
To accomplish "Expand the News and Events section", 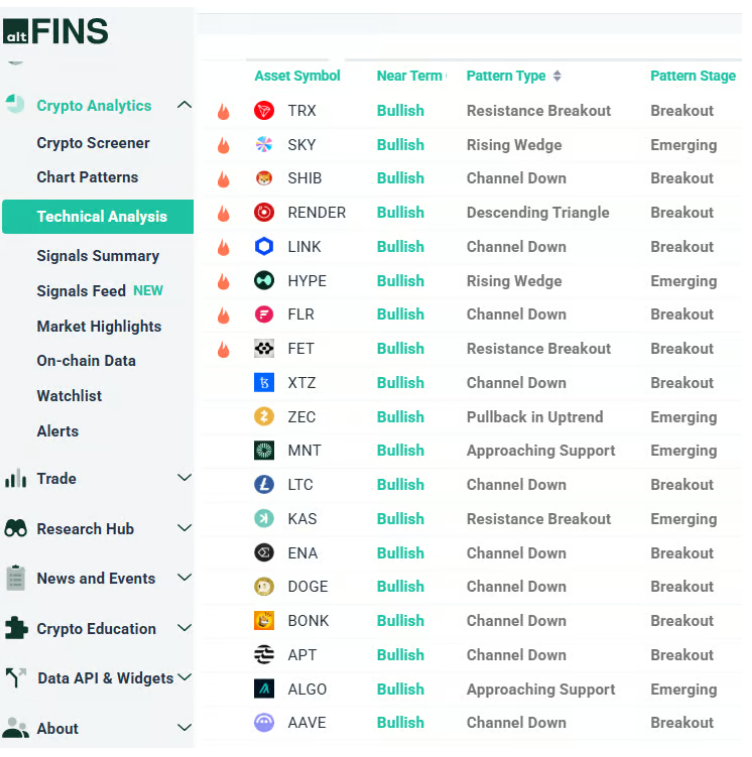I will click(x=184, y=578).
